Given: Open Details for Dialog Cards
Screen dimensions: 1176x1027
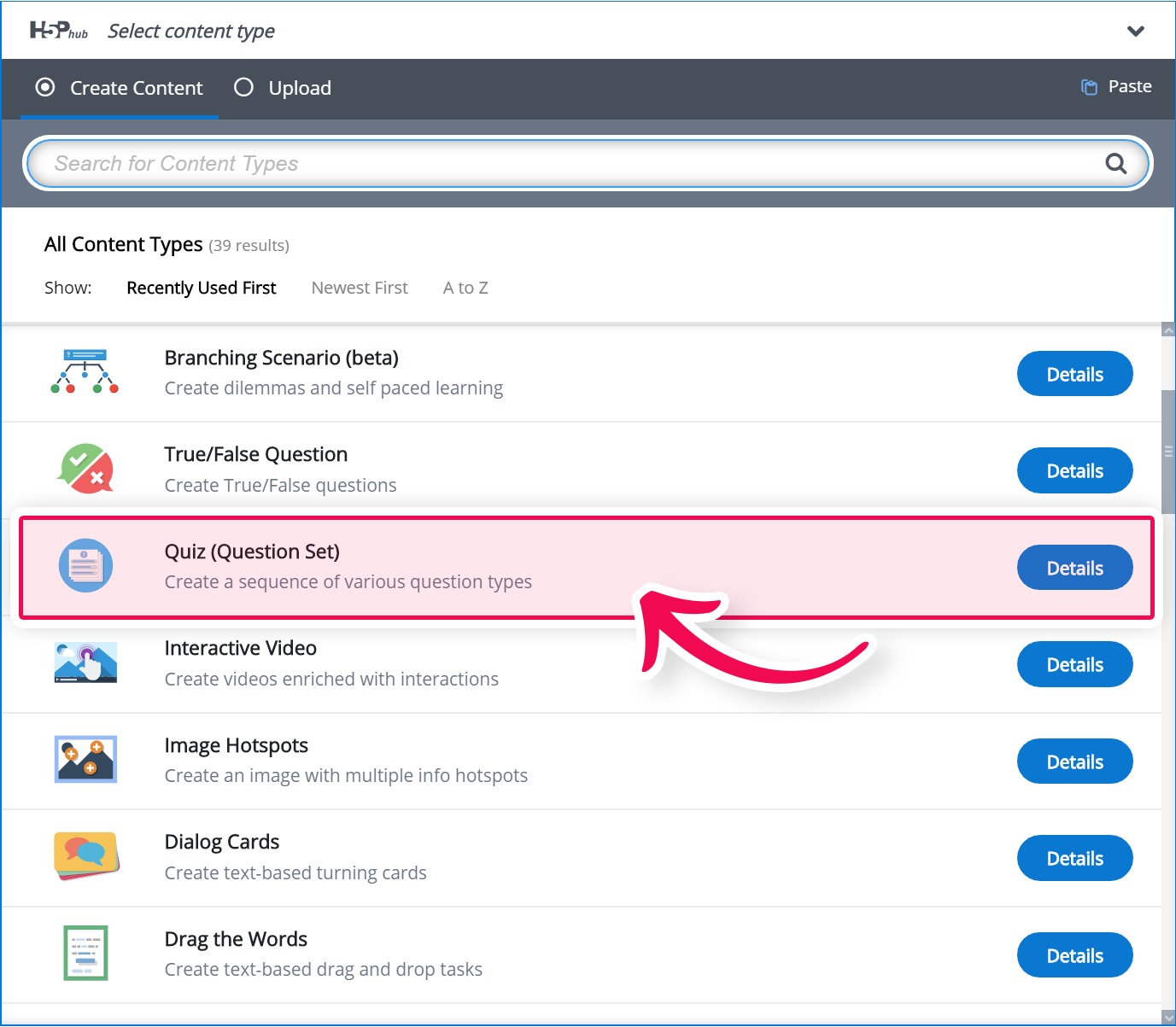Looking at the screenshot, I should 1074,858.
